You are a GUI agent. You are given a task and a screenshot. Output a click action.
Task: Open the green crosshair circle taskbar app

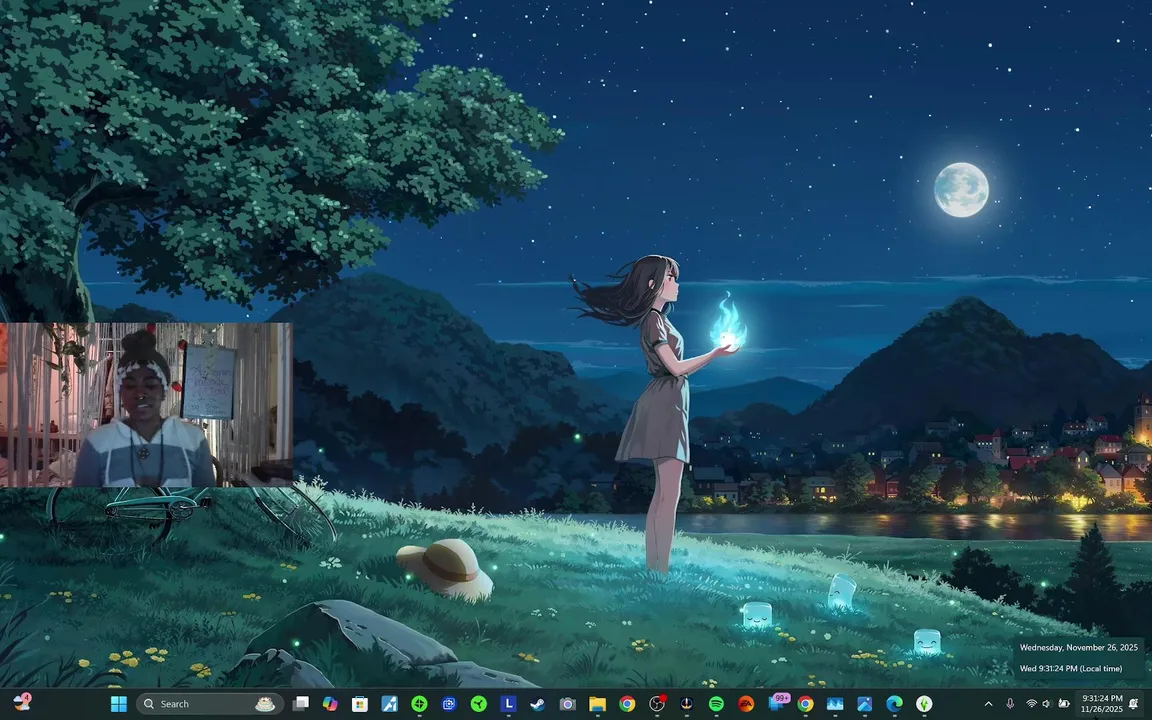pos(419,704)
